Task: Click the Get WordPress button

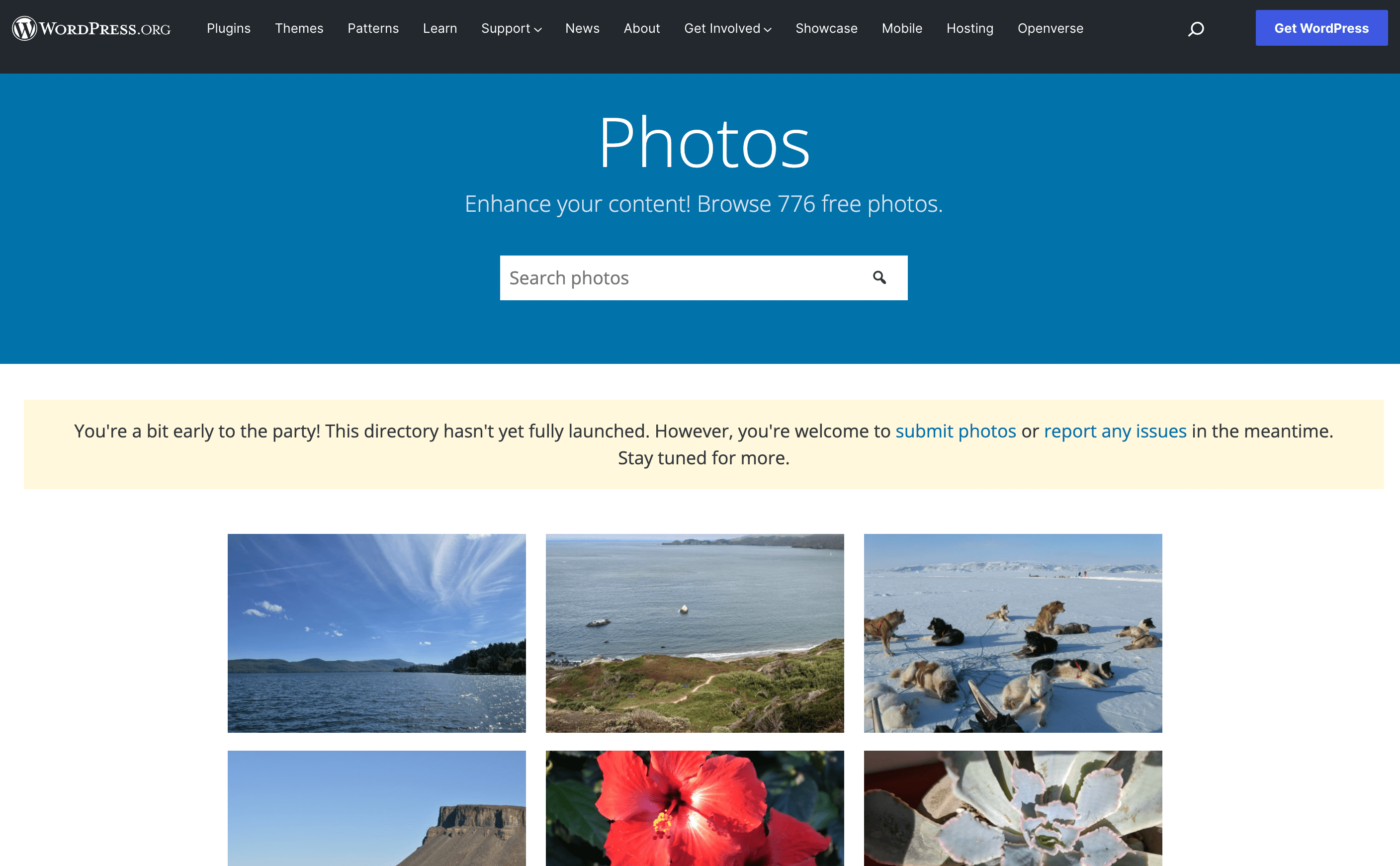Action: pos(1323,27)
